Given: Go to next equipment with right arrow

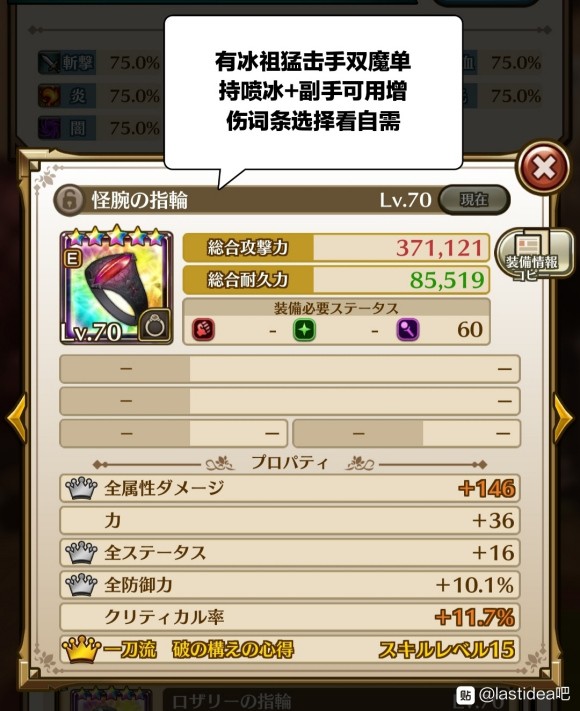Looking at the screenshot, I should [x=563, y=417].
